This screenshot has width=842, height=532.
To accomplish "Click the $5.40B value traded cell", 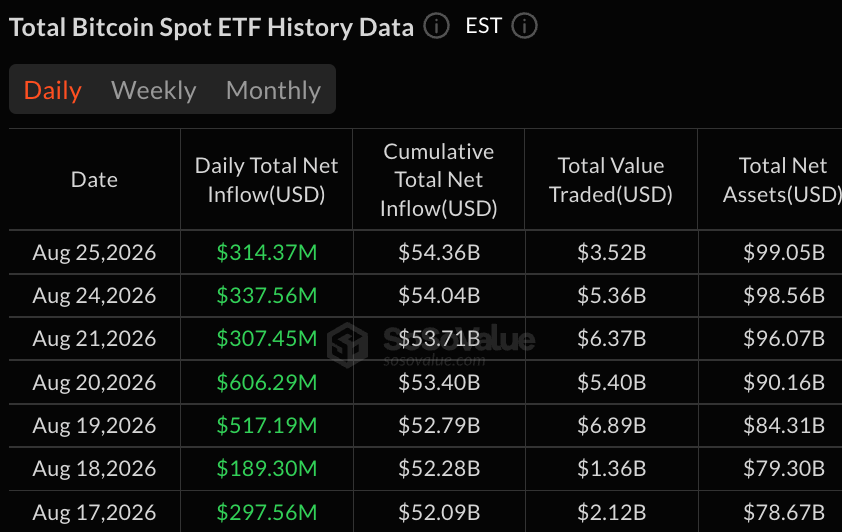I will 612,382.
